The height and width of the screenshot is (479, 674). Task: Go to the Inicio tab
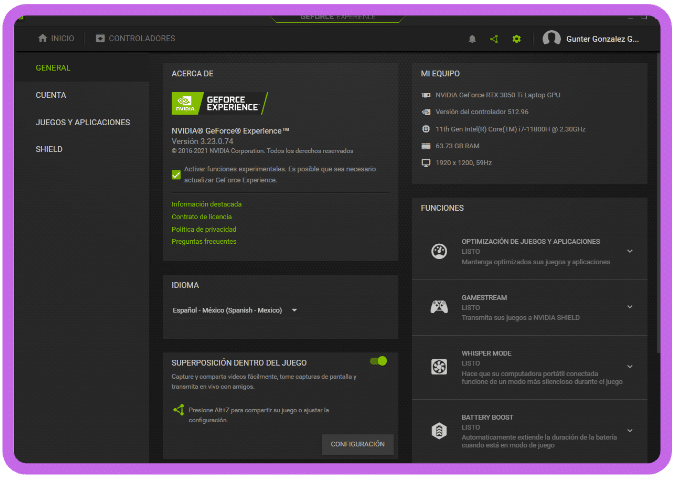click(x=56, y=38)
